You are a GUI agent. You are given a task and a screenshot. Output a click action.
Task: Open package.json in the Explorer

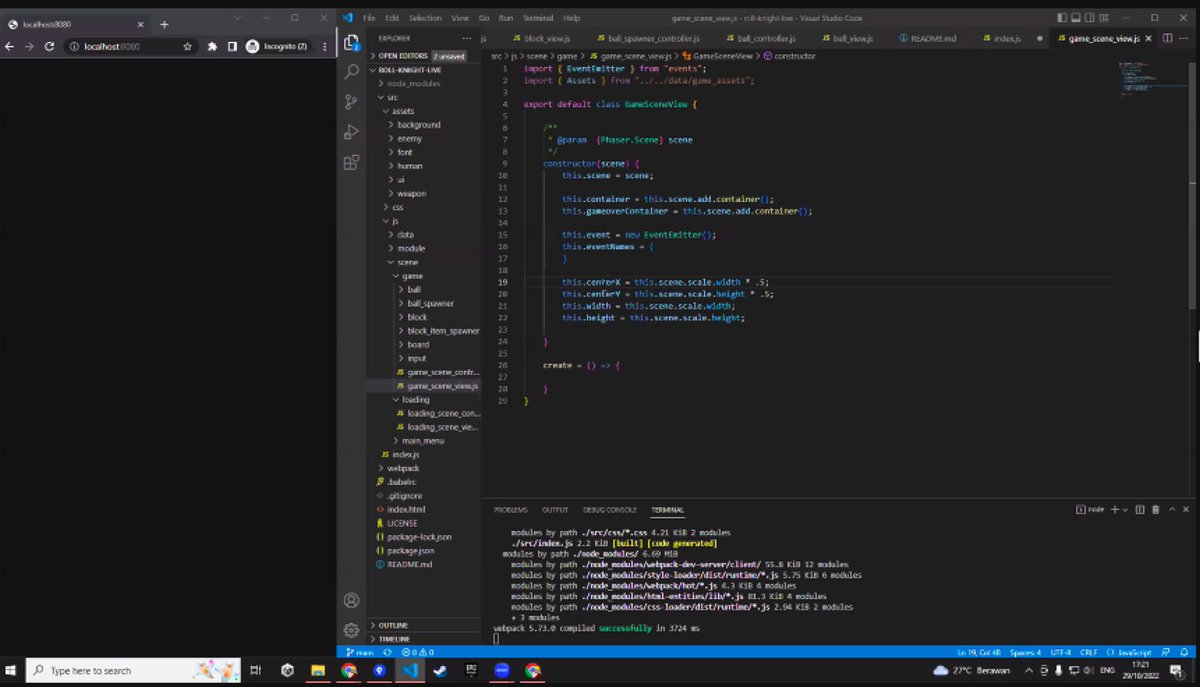click(x=410, y=550)
